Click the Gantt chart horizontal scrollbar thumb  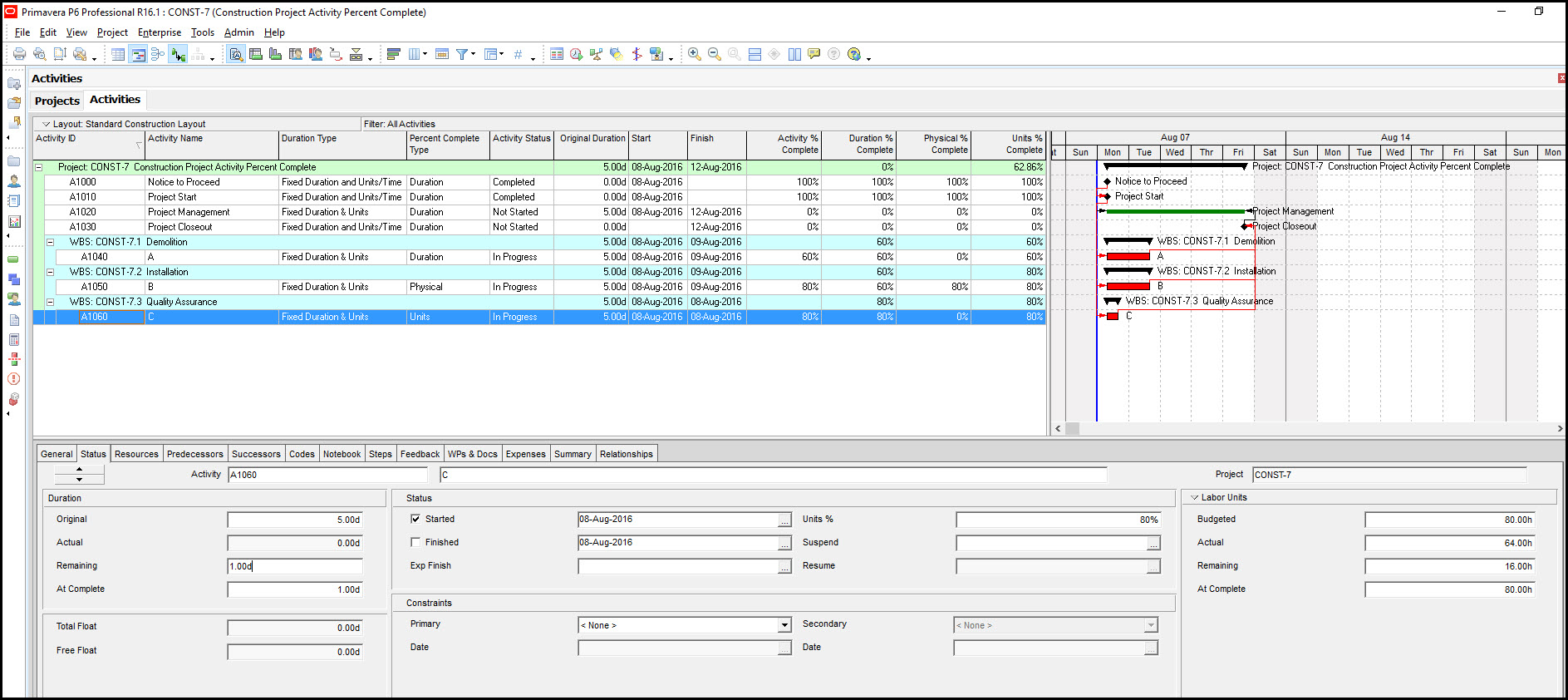[1072, 429]
